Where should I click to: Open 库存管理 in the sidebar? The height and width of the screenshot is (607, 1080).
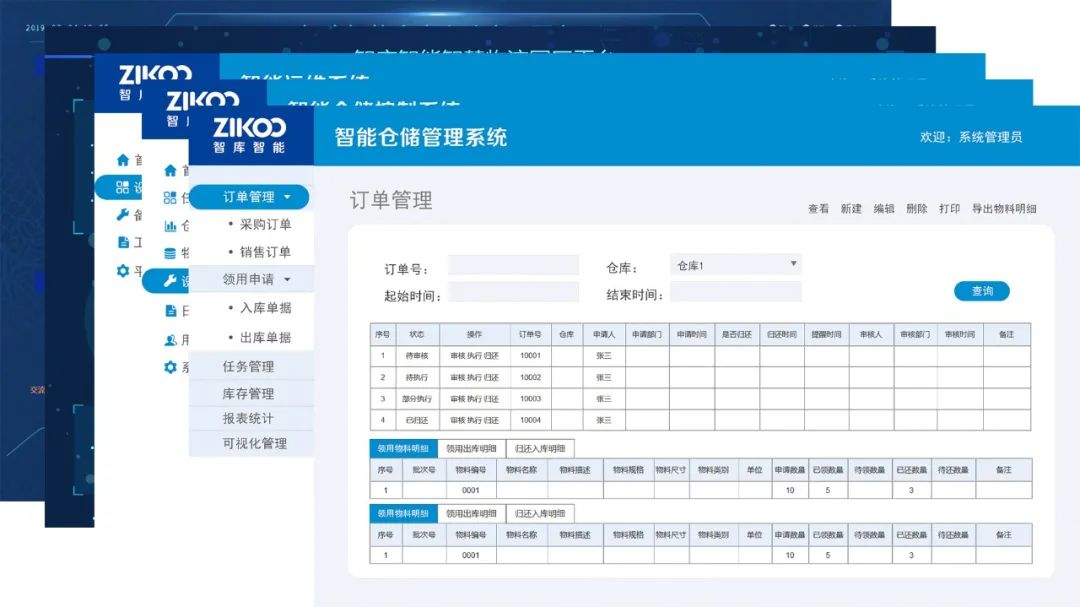click(x=248, y=393)
